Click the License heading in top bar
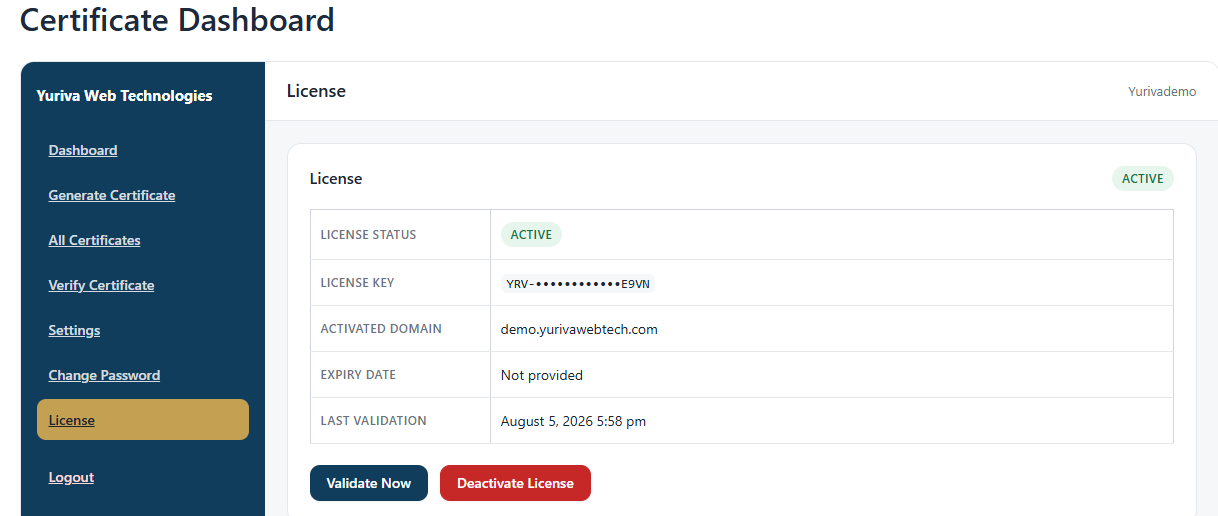This screenshot has width=1218, height=516. click(316, 91)
